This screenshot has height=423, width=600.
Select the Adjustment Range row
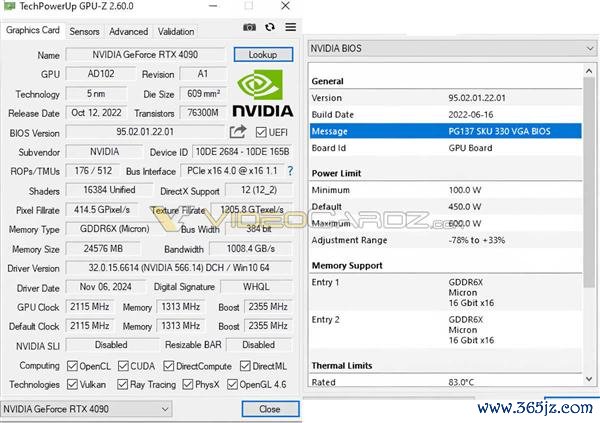tap(446, 240)
